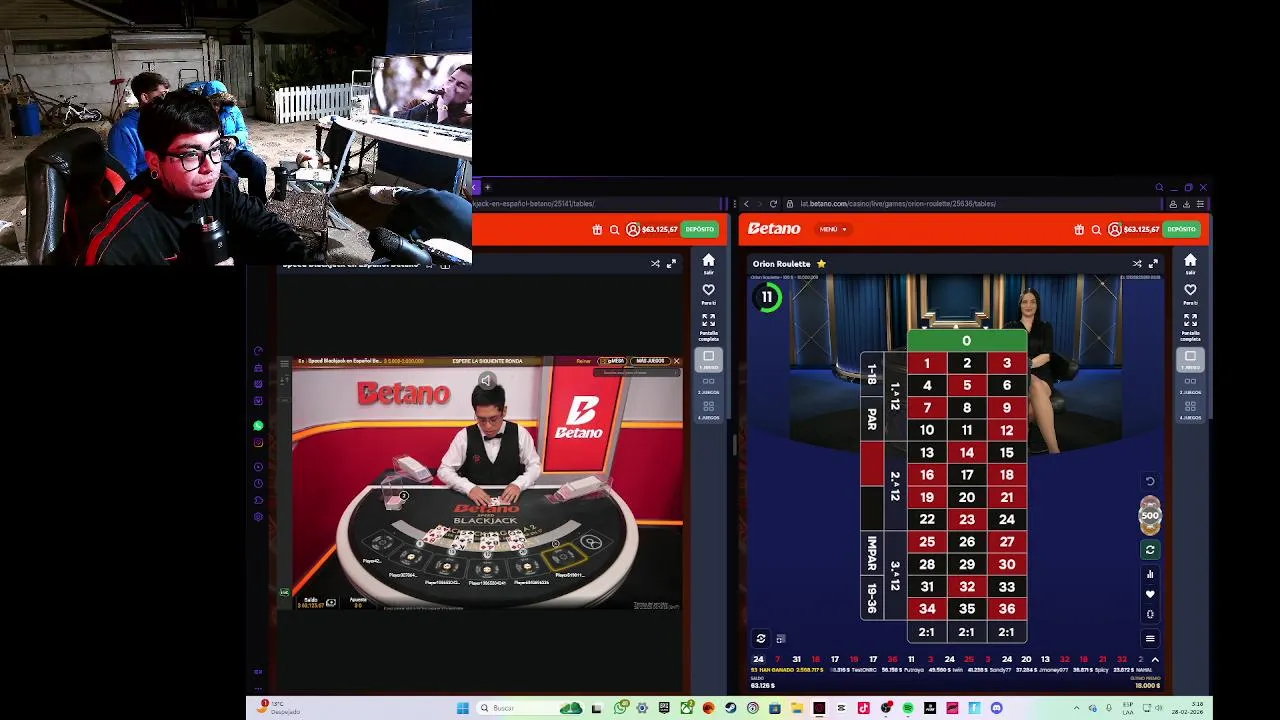The width and height of the screenshot is (1280, 720).
Task: Expand the recent results history chevron
Action: [1155, 660]
